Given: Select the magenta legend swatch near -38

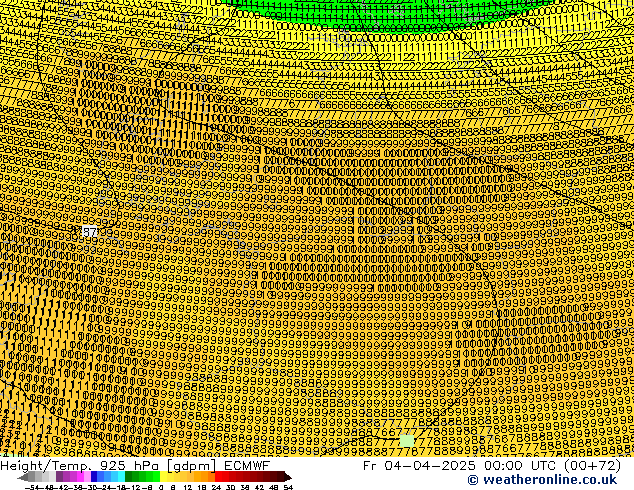Looking at the screenshot, I should 80,476.
